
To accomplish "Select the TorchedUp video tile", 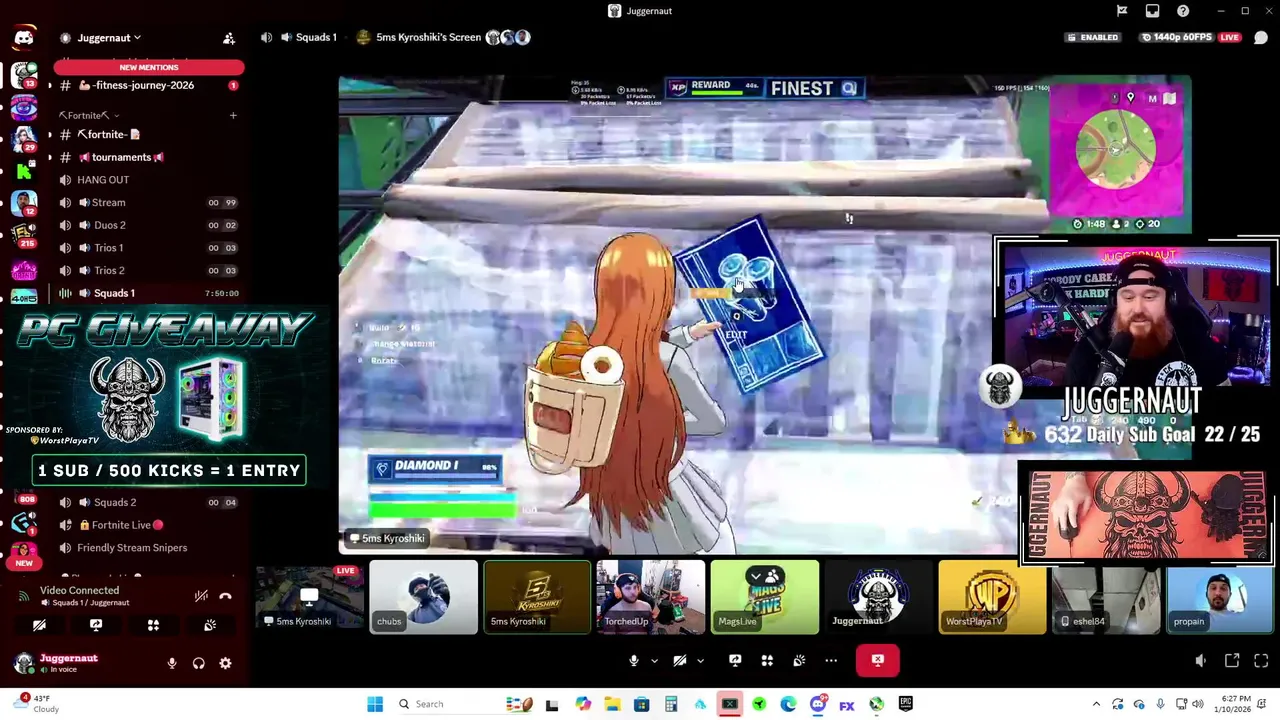I will [650, 597].
